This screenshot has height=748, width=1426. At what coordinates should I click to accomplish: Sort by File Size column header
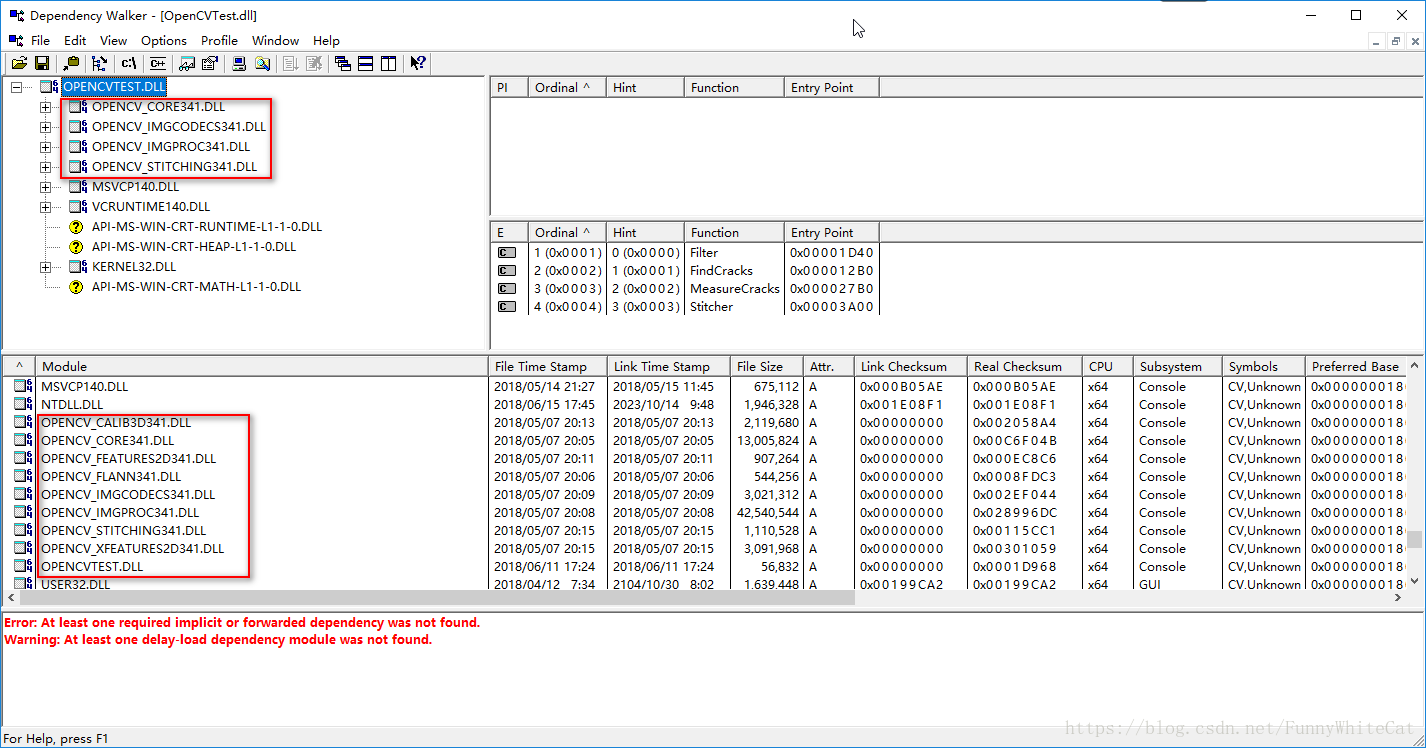tap(767, 366)
